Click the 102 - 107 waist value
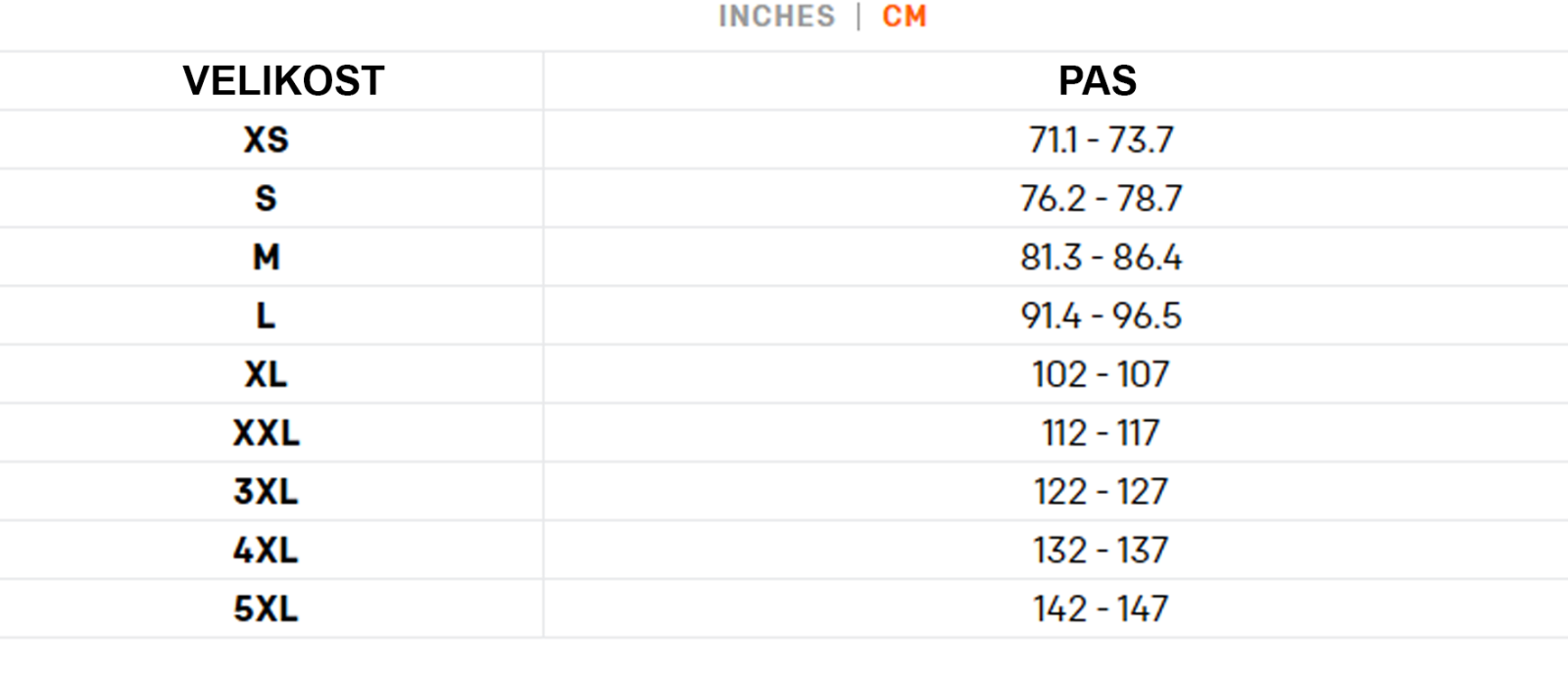 (1101, 374)
